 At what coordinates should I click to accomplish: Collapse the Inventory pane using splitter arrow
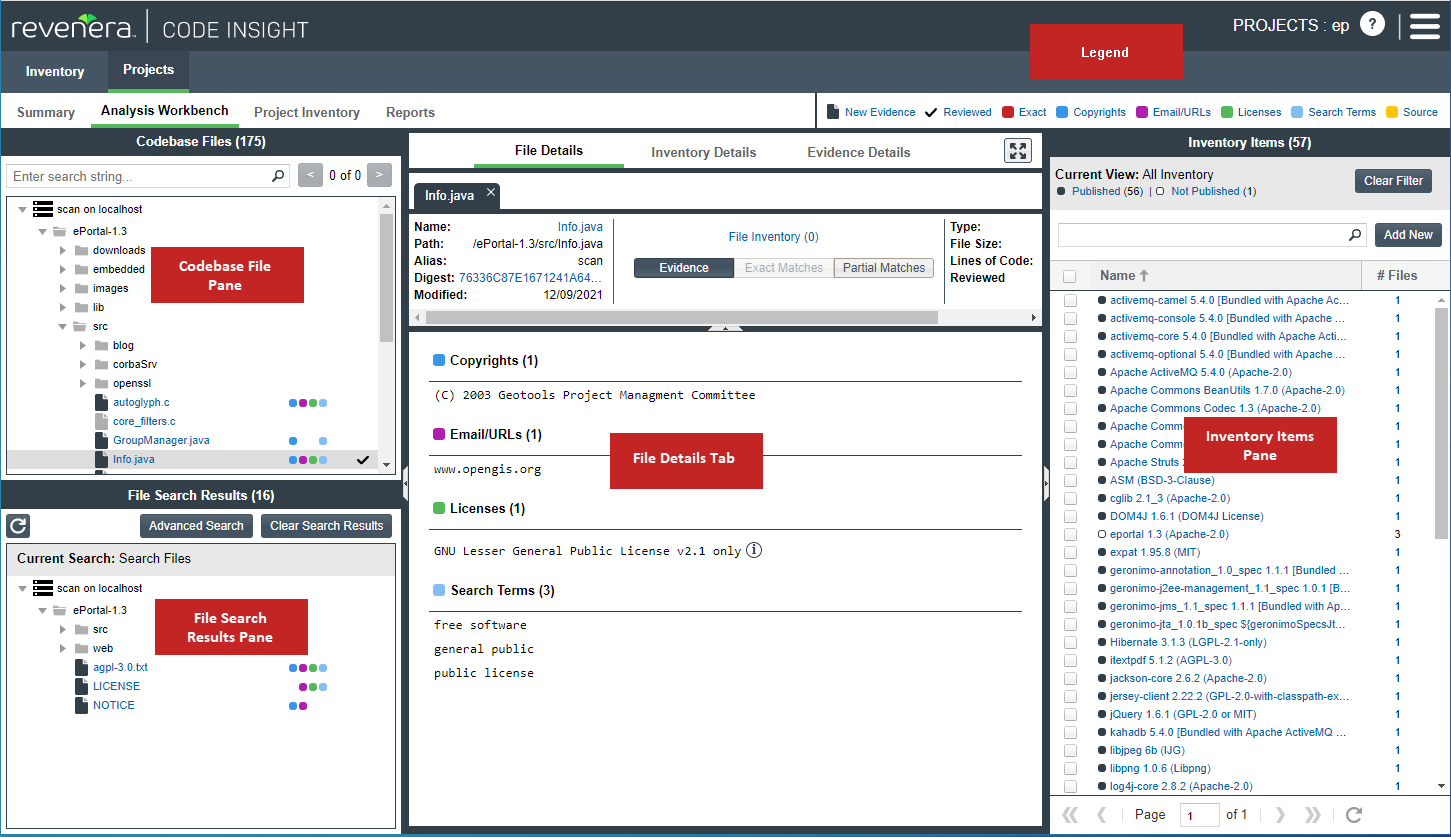click(1046, 484)
